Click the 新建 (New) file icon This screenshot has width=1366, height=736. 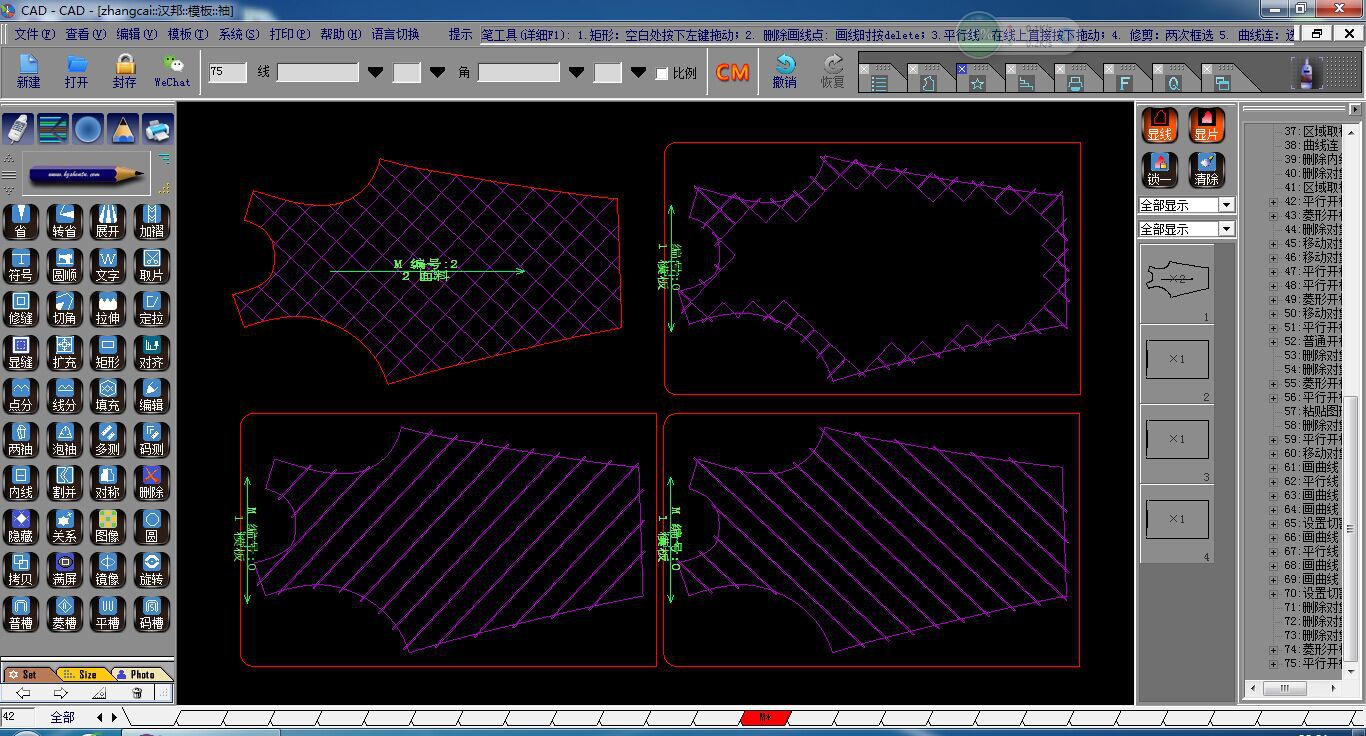coord(29,70)
